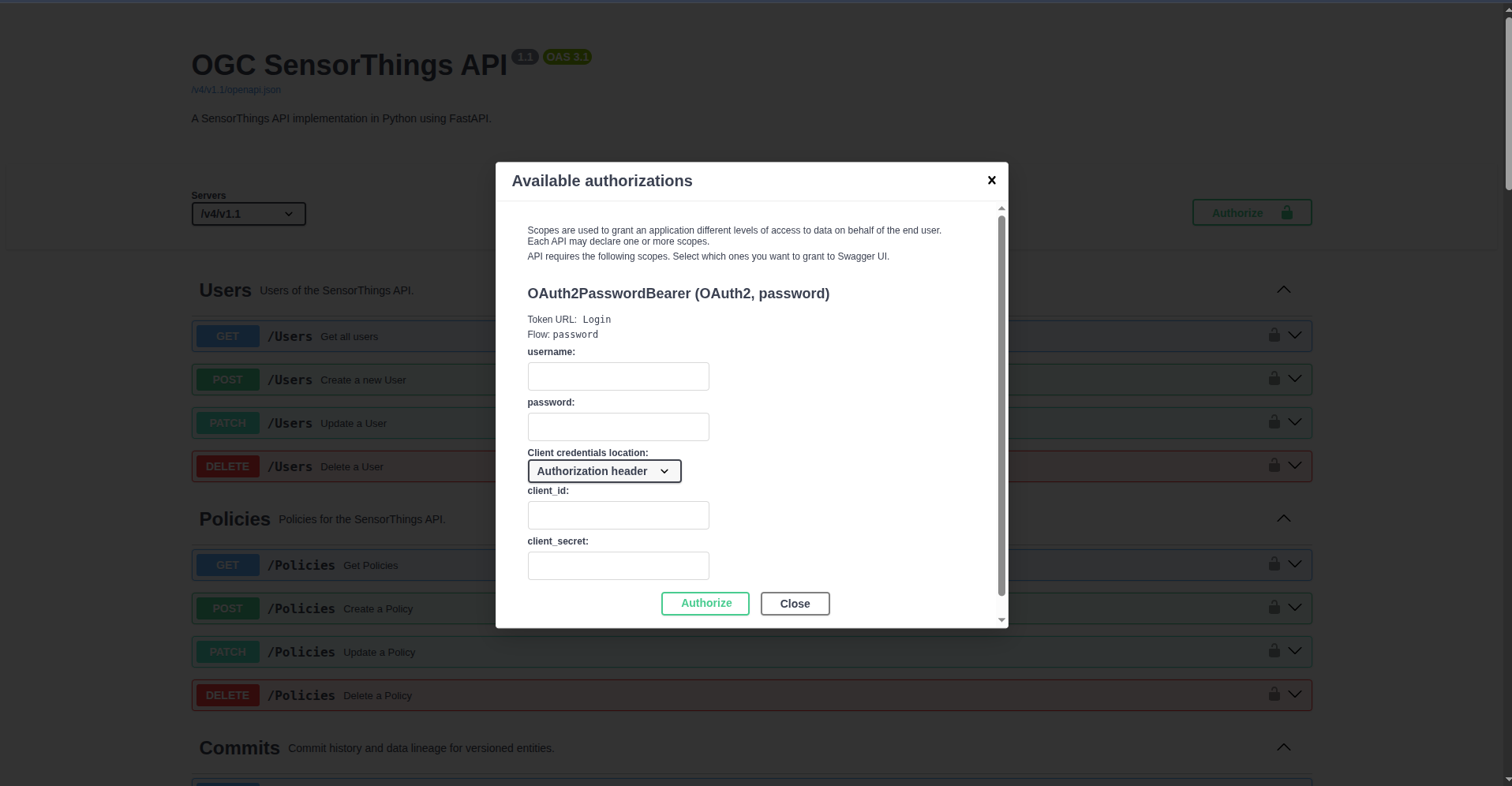Click the lock icon on PATCH /Policies row

click(x=1274, y=651)
